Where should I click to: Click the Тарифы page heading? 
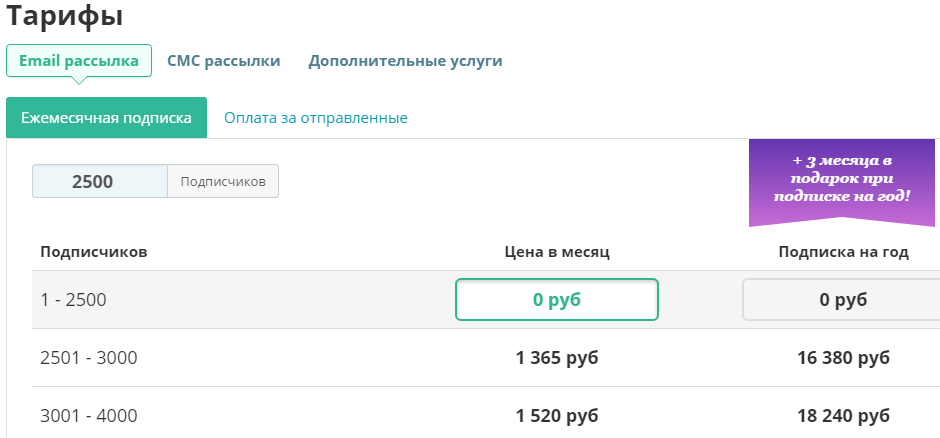coord(65,17)
